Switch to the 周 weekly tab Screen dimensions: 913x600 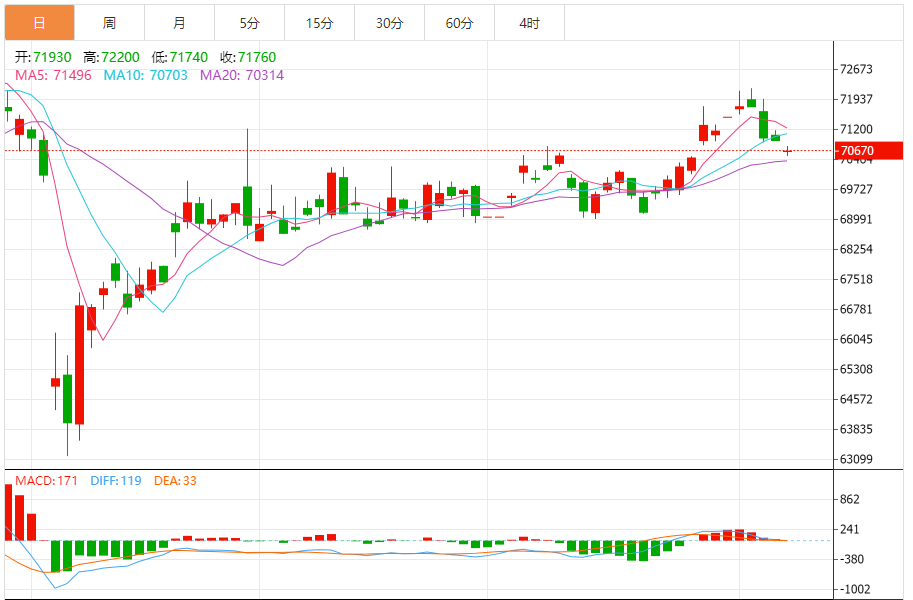[109, 23]
